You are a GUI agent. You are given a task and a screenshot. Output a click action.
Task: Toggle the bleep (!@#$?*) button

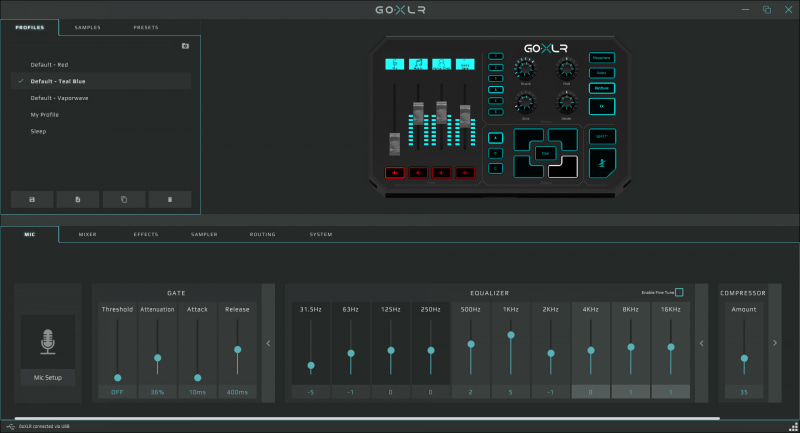point(602,137)
